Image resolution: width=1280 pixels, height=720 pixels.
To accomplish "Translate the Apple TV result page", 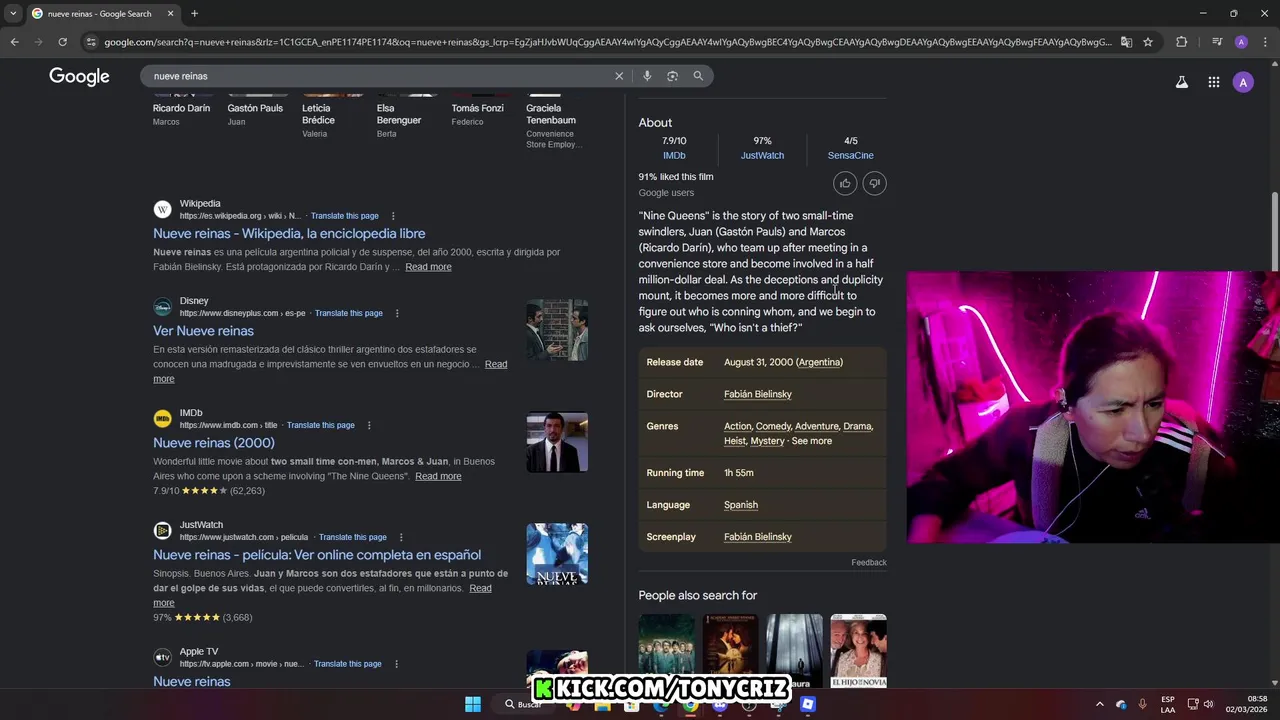I will [348, 664].
